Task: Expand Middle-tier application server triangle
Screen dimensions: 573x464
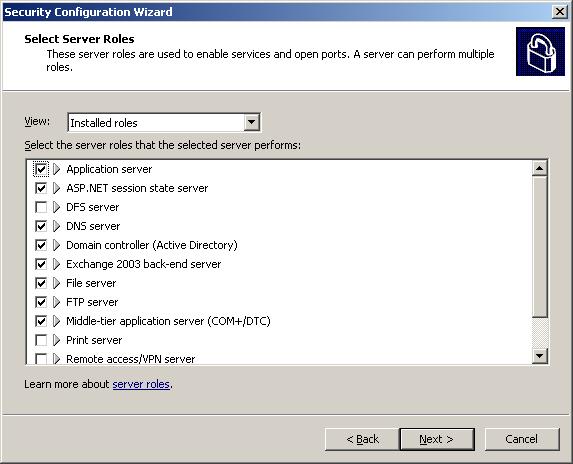Action: 56,321
